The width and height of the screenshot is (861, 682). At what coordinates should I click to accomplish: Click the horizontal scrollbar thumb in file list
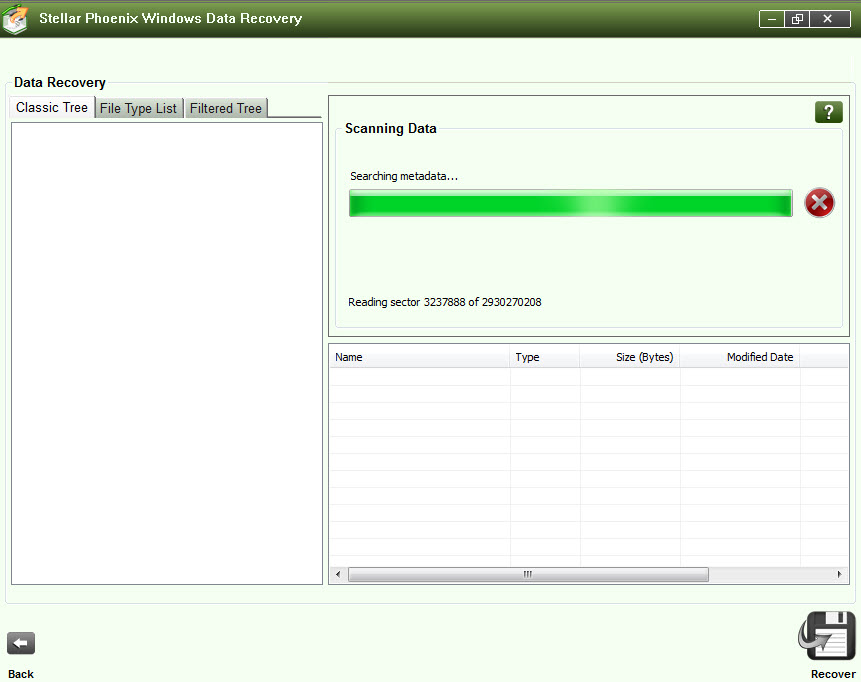(x=528, y=574)
